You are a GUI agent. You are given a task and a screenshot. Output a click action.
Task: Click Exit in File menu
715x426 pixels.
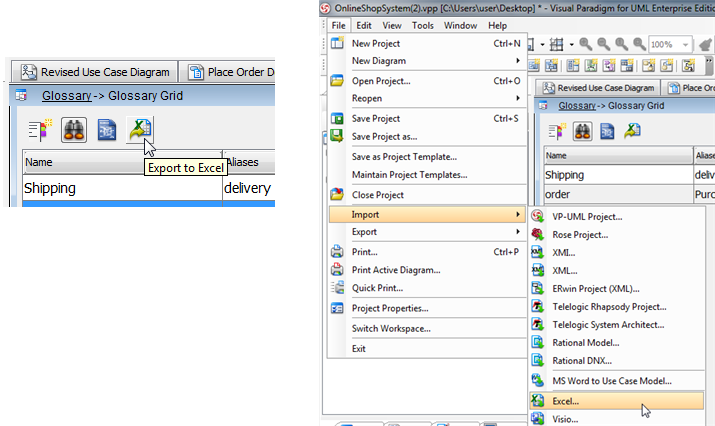pyautogui.click(x=427, y=348)
